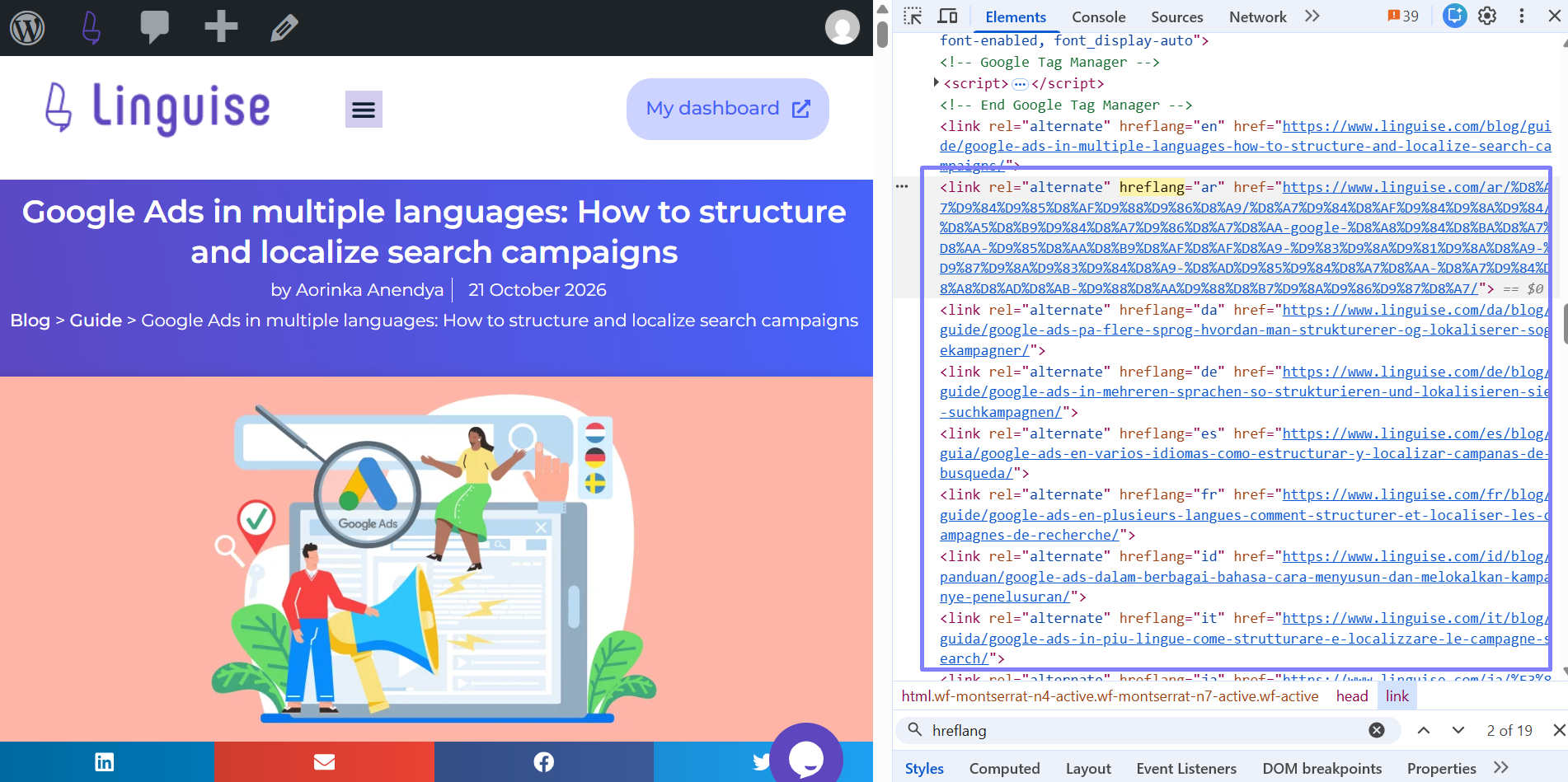Open the 39 issues counter

tap(1403, 16)
